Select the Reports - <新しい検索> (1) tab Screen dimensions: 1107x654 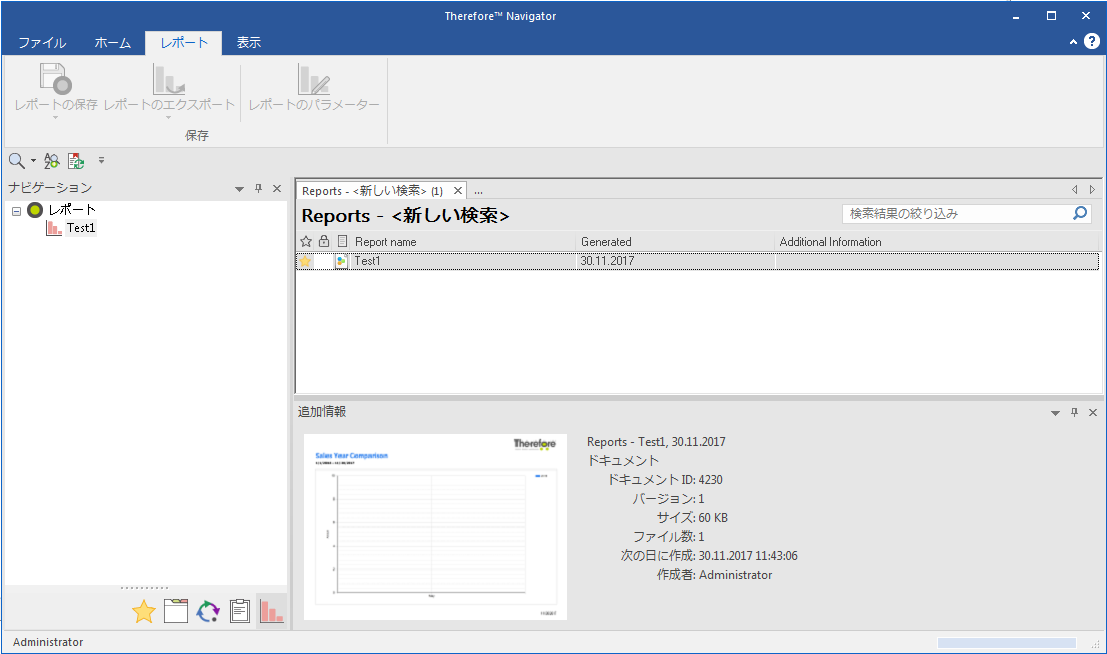372,191
